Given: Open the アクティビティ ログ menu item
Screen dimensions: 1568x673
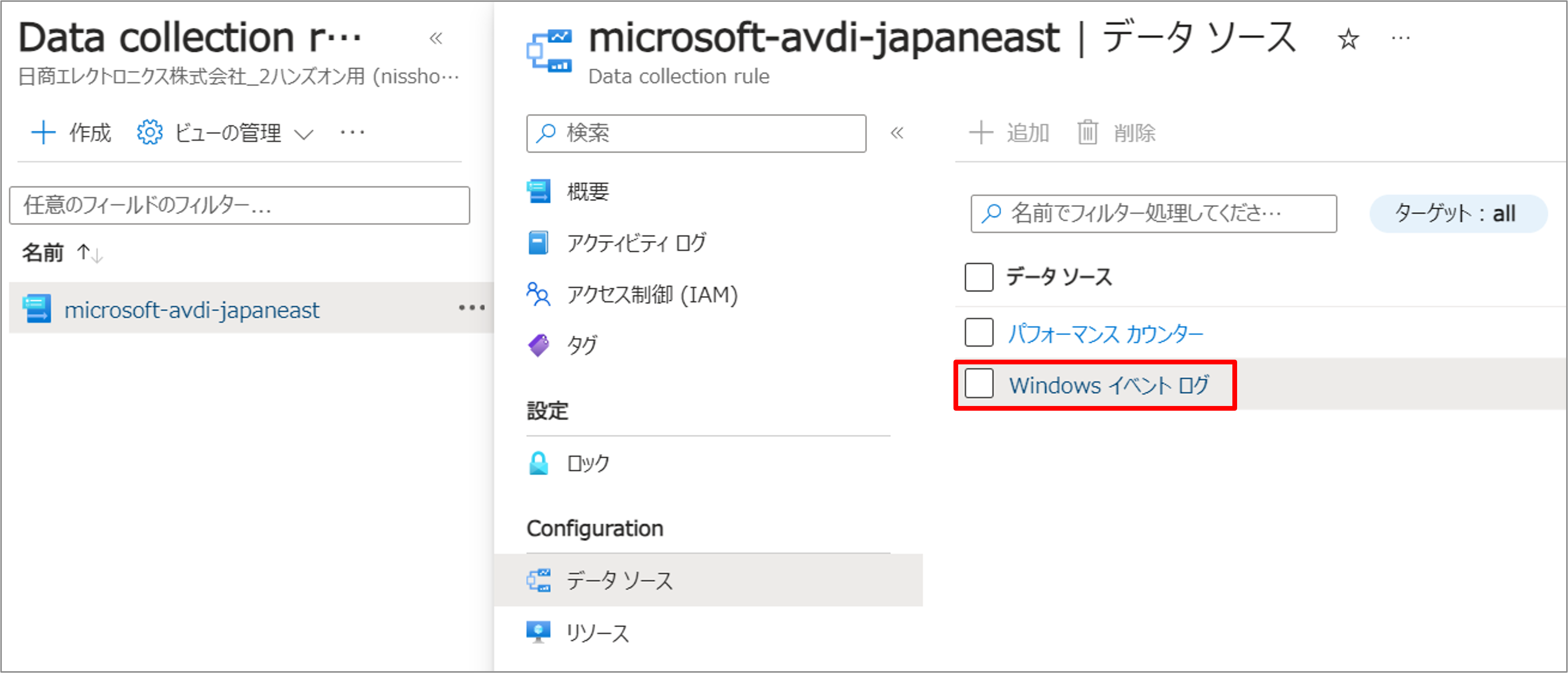Looking at the screenshot, I should coord(637,243).
